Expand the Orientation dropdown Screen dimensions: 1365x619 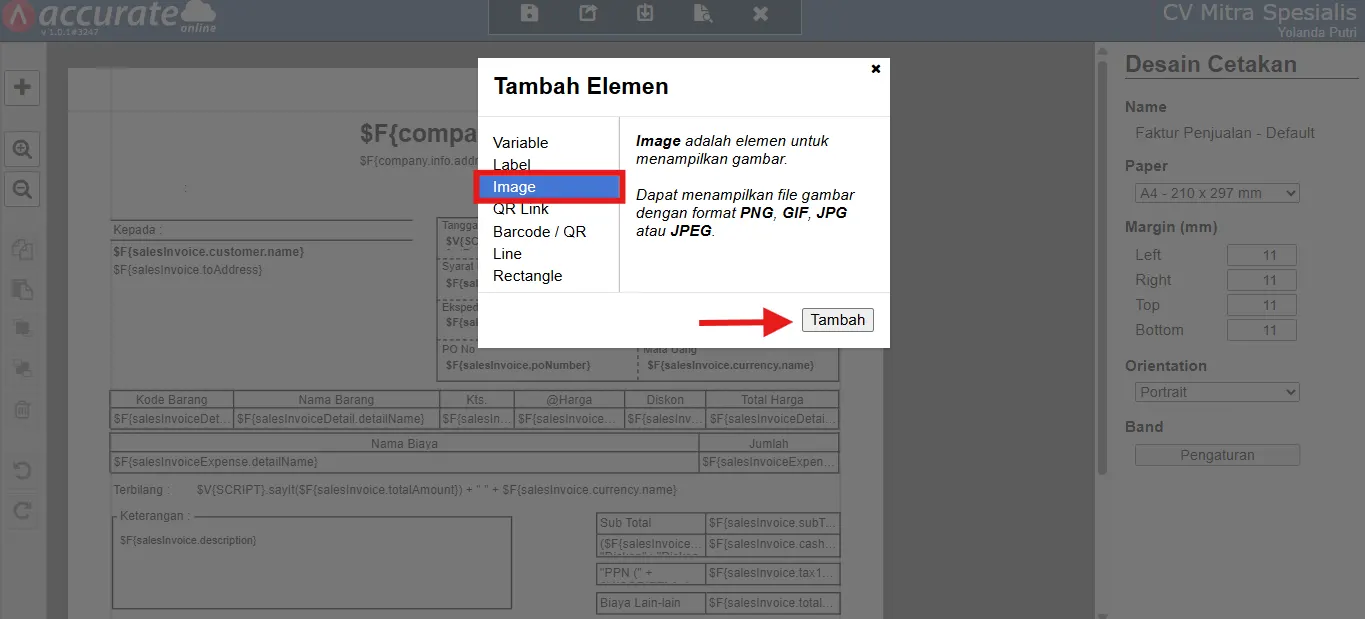pyautogui.click(x=1217, y=392)
